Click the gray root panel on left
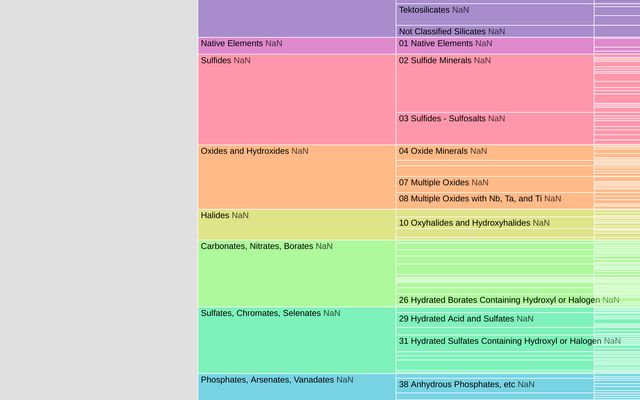The height and width of the screenshot is (400, 640). pos(98,200)
